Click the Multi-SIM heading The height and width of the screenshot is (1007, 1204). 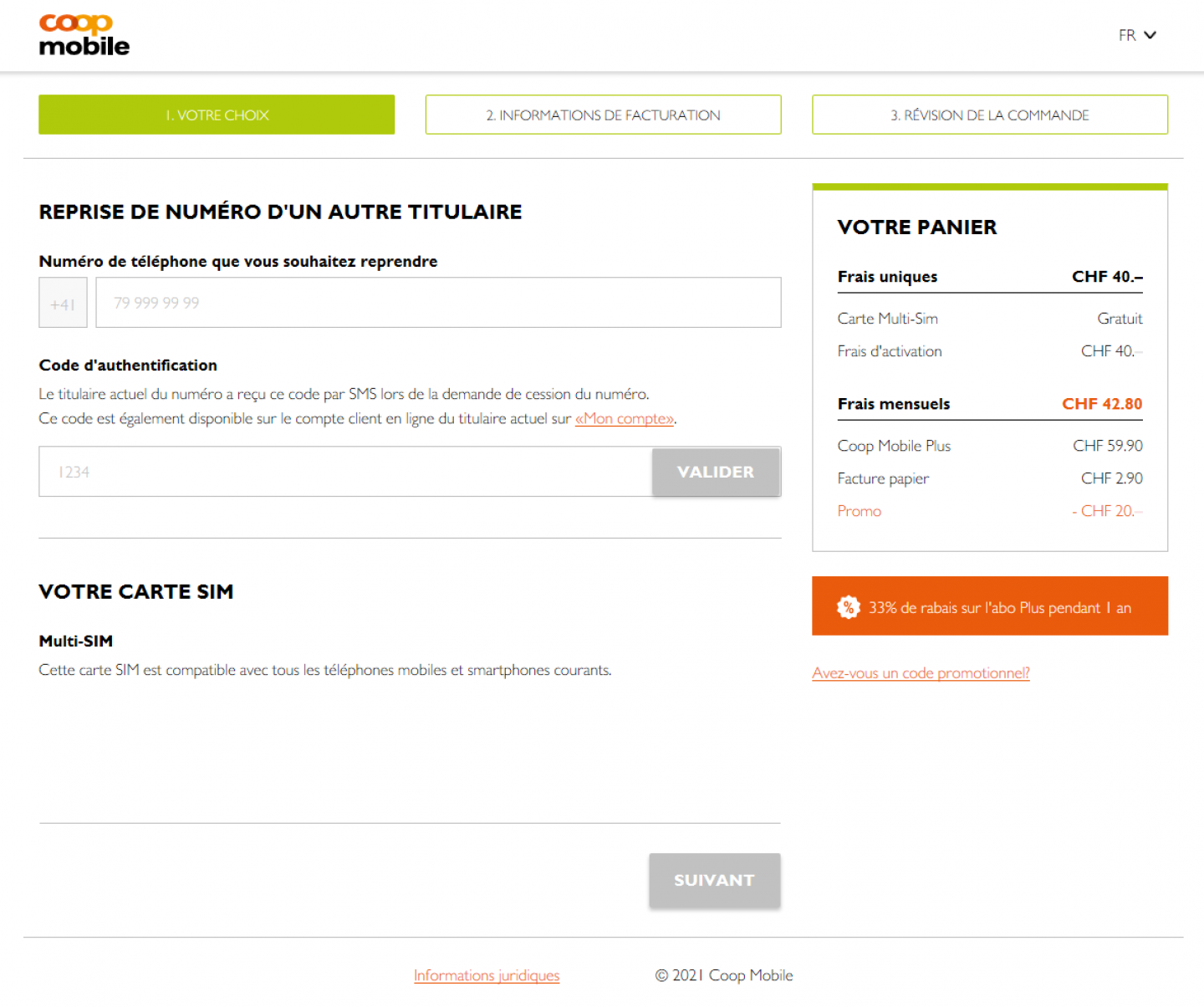point(76,641)
